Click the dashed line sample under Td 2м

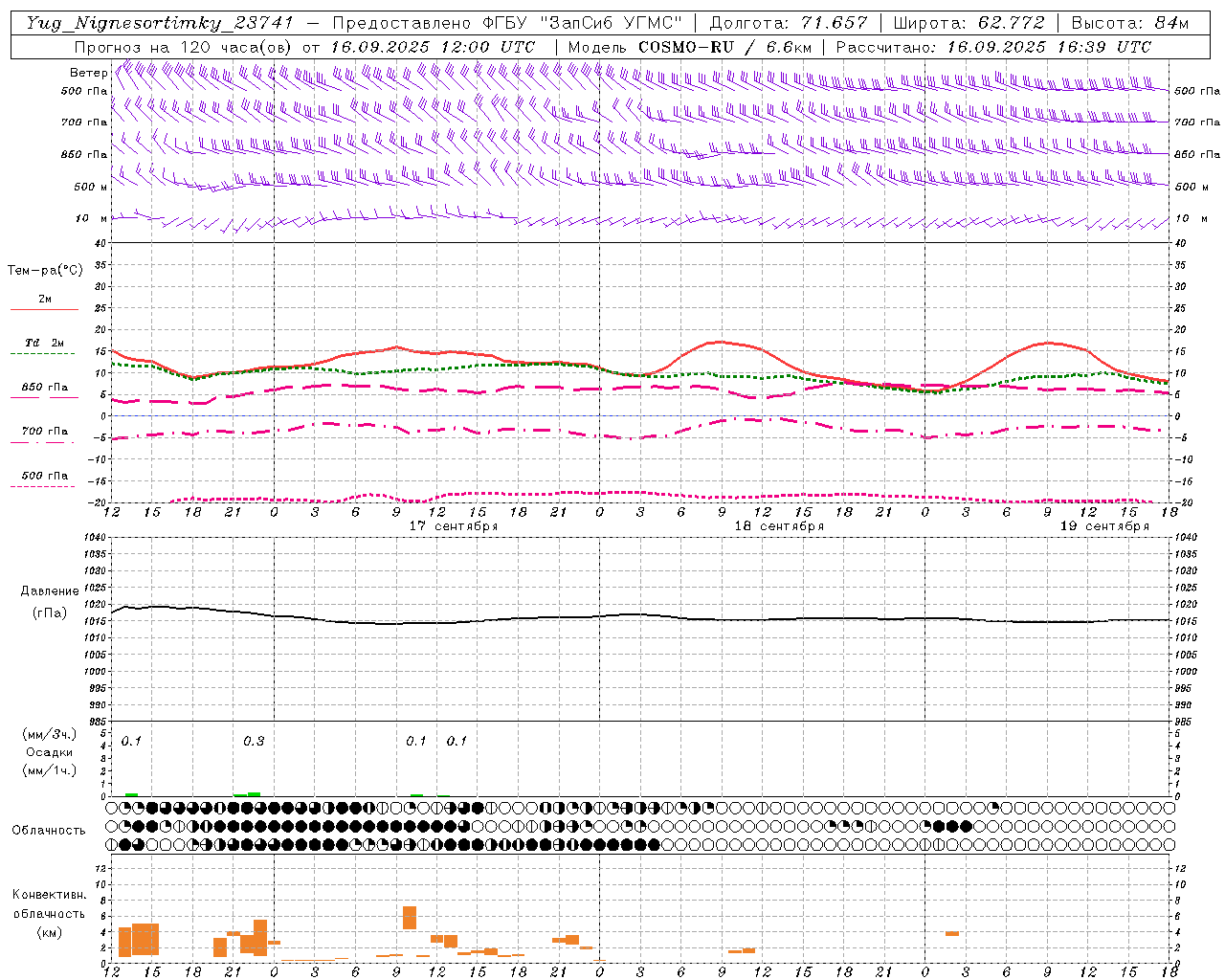pos(43,354)
